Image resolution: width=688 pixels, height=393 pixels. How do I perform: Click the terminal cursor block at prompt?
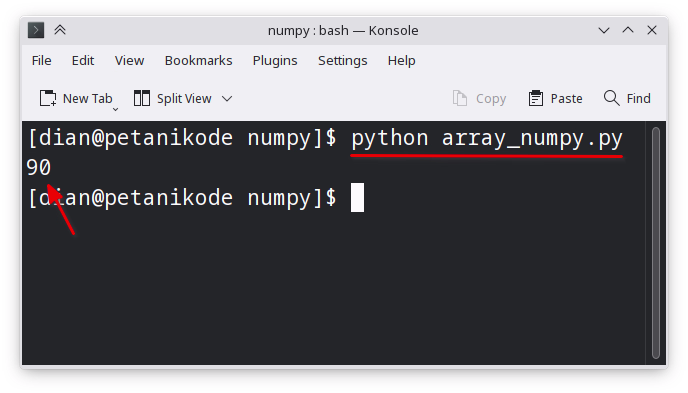(x=357, y=197)
